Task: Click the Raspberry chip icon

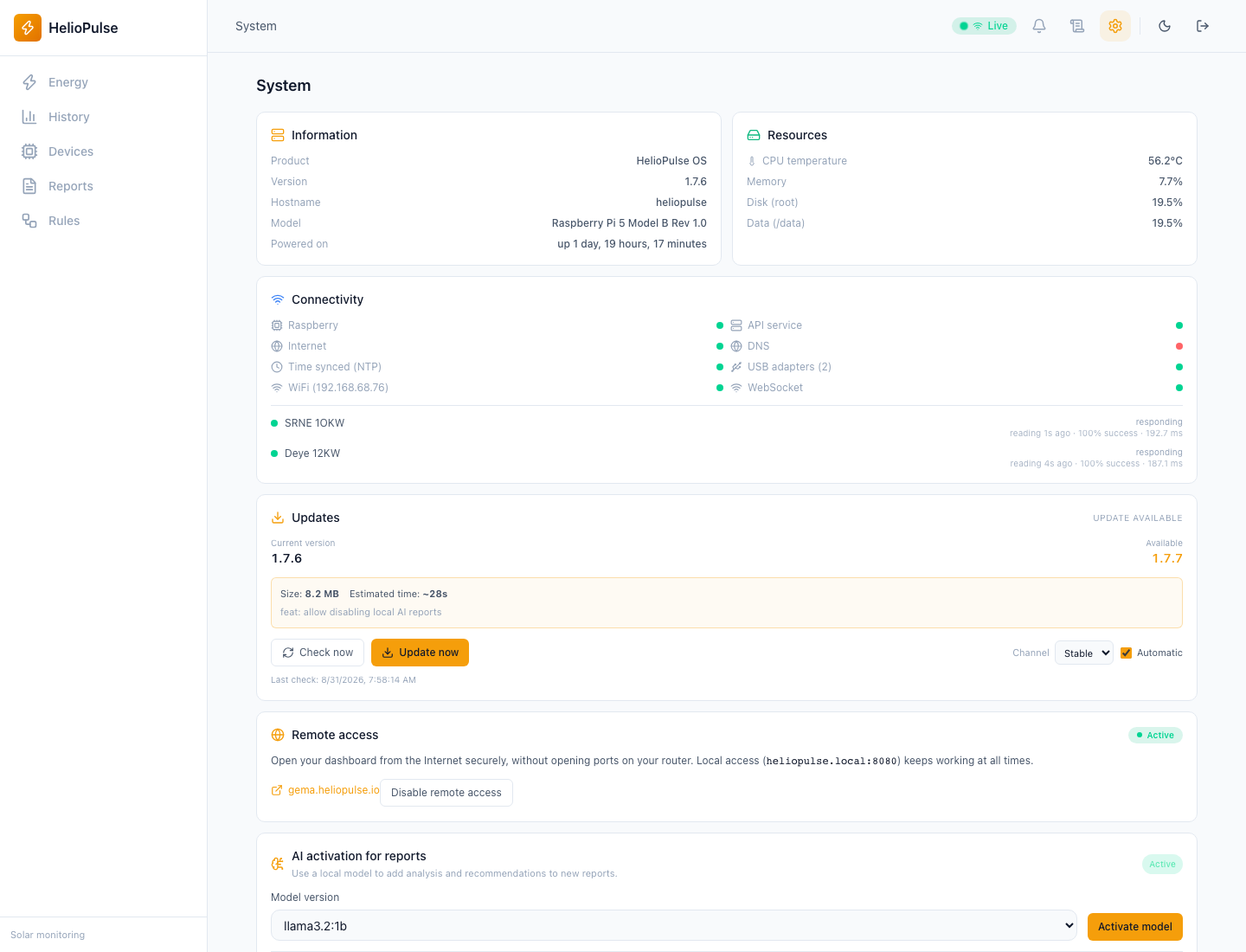Action: 277,325
